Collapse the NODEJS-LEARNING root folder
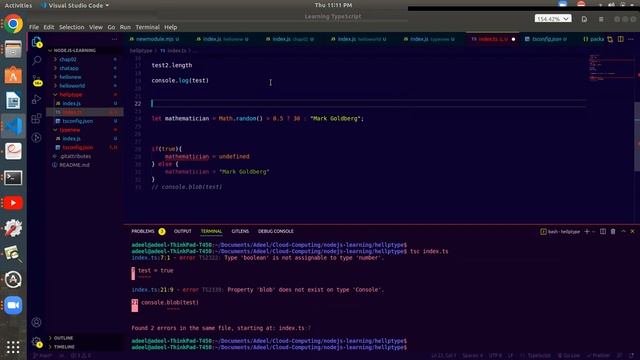The width and height of the screenshot is (640, 360). click(74, 50)
